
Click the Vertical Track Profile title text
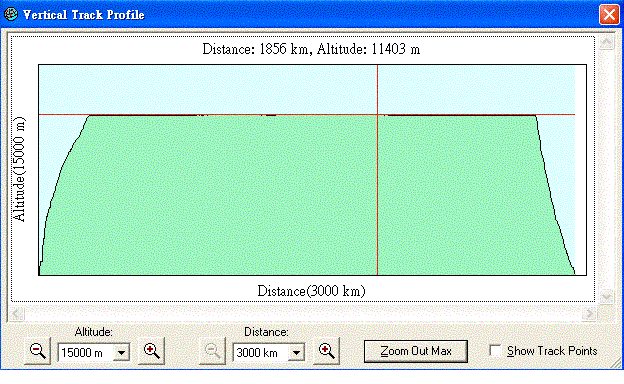click(x=84, y=15)
